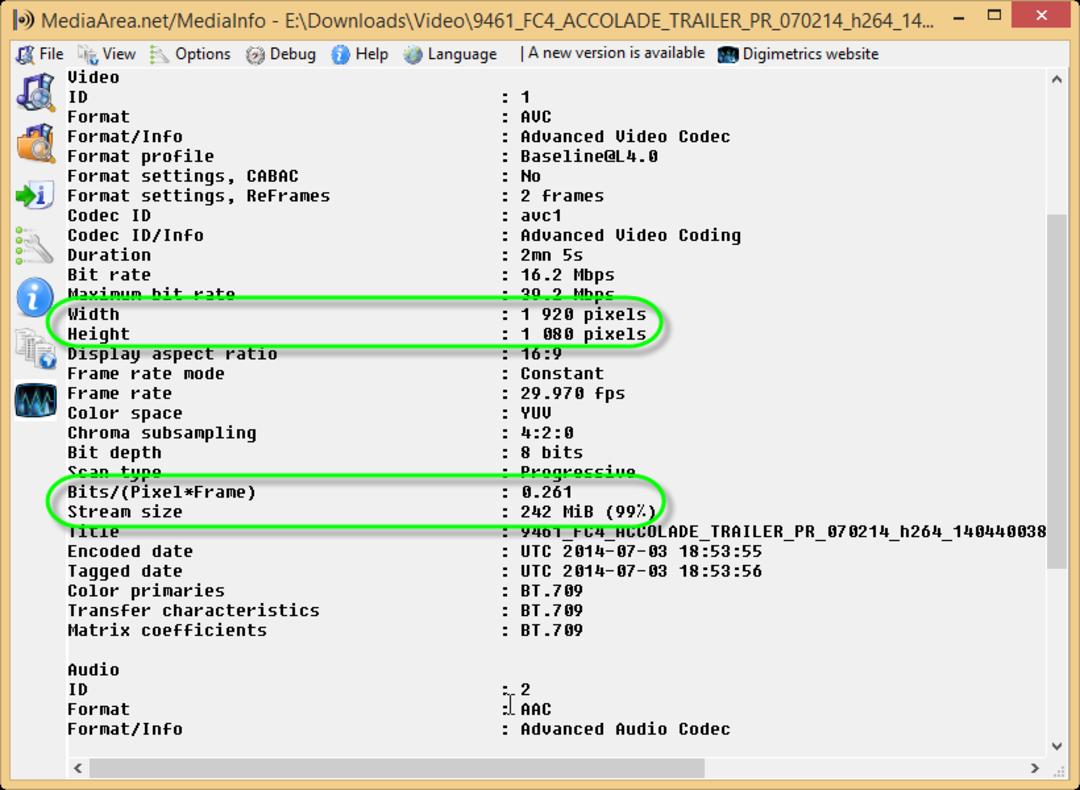Click the '8 bits' bit depth value
The width and height of the screenshot is (1080, 790).
(552, 453)
